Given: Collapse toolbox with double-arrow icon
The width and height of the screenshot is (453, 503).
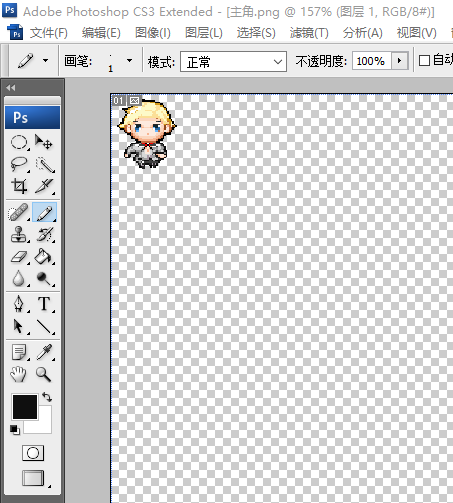Looking at the screenshot, I should 11,88.
